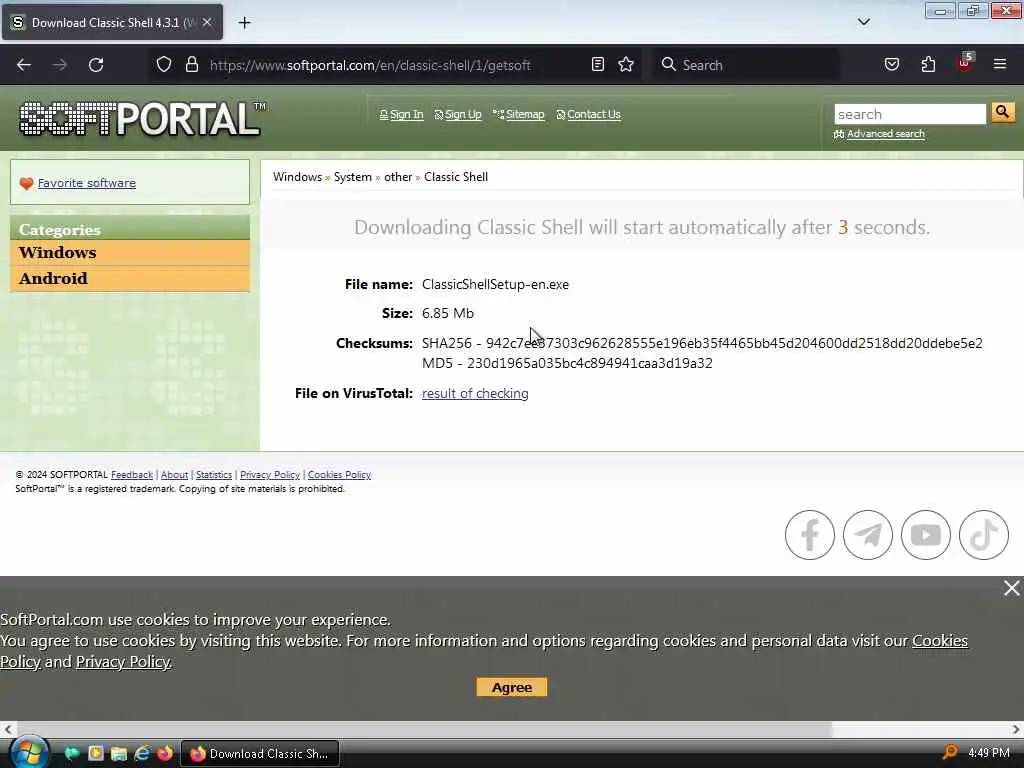1024x768 pixels.
Task: Click the file name ClassicShellSetup-en.exe
Action: (x=496, y=285)
